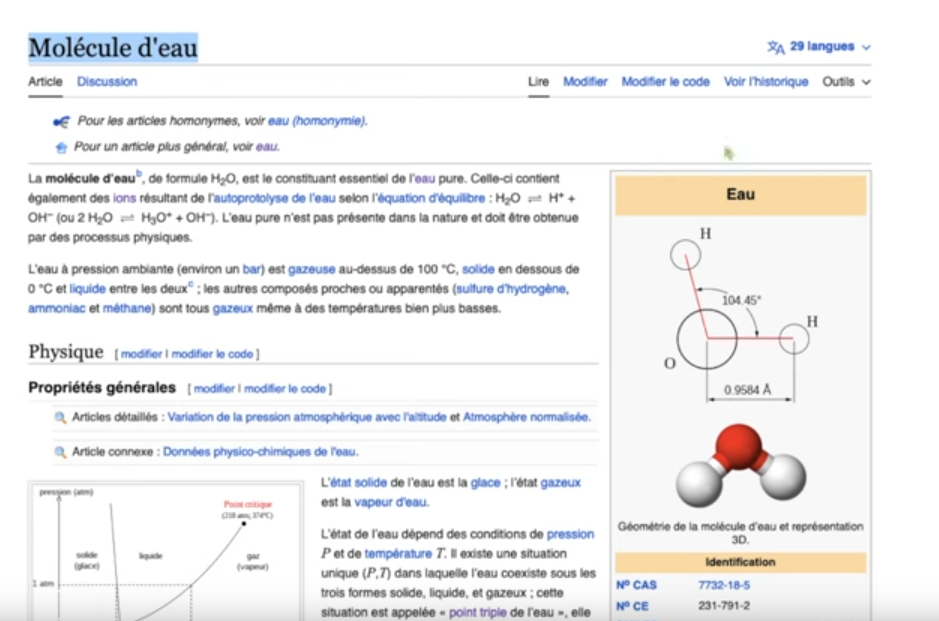Image resolution: width=939 pixels, height=621 pixels.
Task: Click the general article icon beside 'voir eau'
Action: [61, 147]
